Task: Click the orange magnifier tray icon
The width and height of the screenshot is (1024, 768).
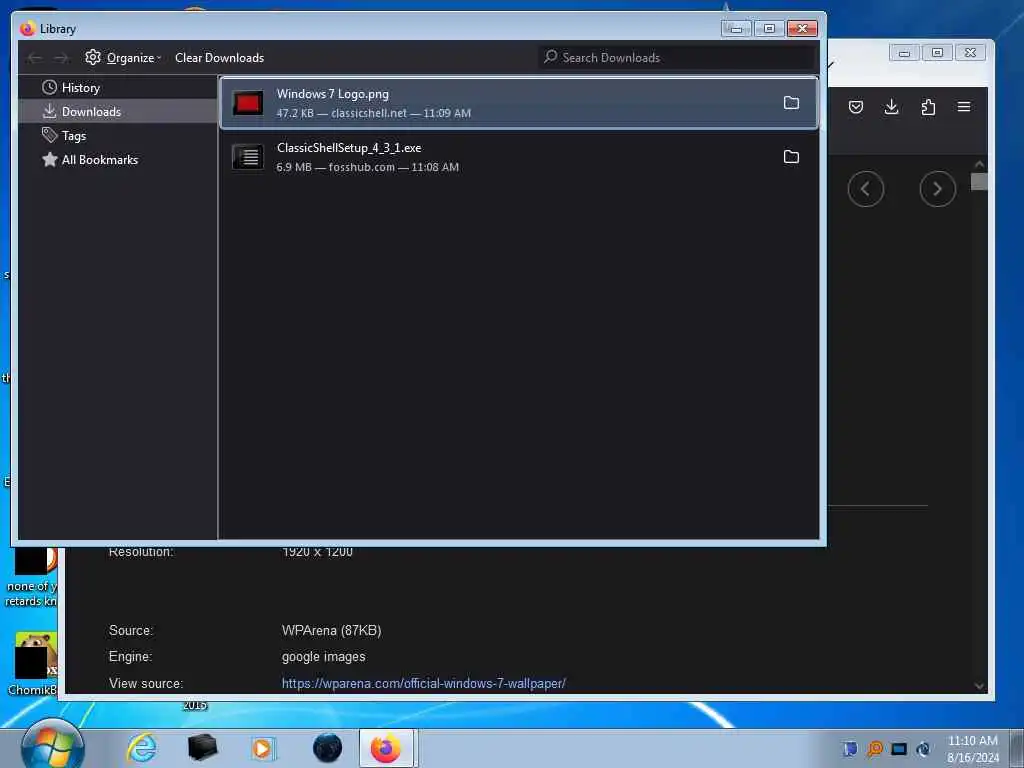Action: pyautogui.click(x=875, y=749)
